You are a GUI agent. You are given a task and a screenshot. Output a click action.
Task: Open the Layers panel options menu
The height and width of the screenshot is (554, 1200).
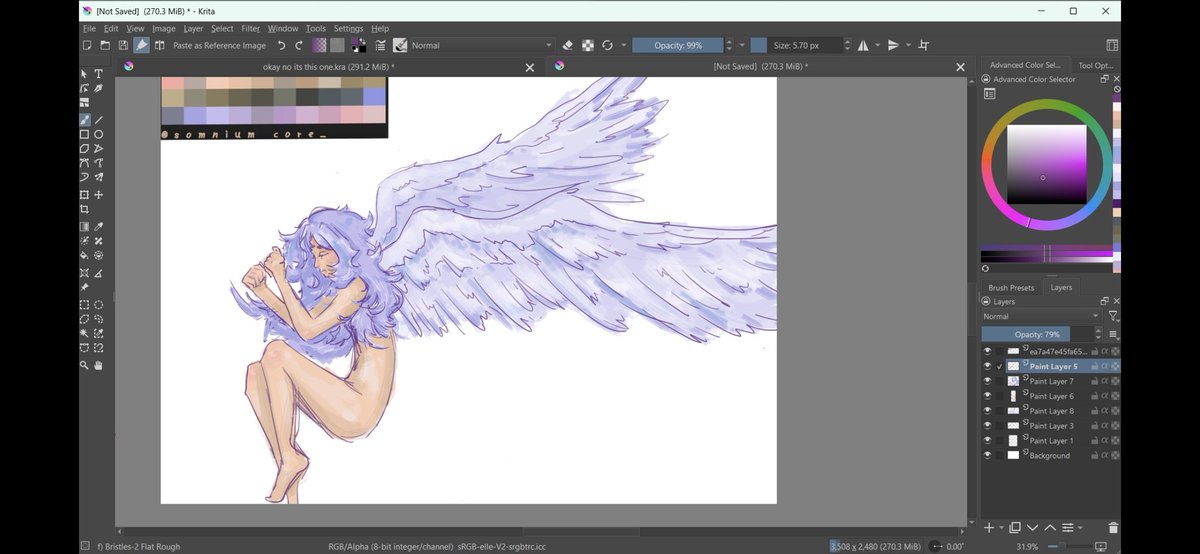[x=1114, y=334]
